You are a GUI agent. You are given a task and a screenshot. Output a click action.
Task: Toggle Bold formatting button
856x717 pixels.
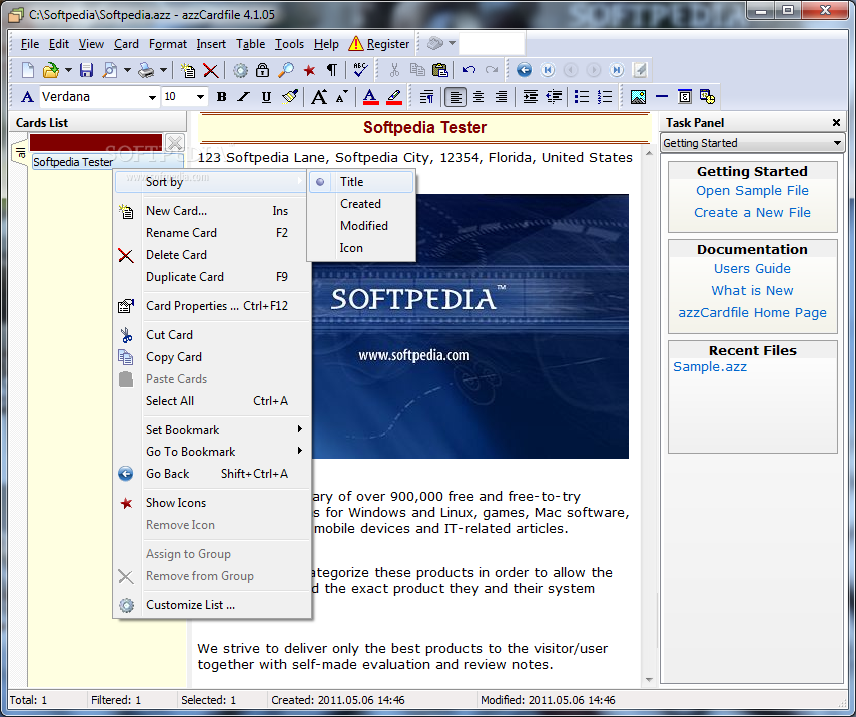click(221, 97)
